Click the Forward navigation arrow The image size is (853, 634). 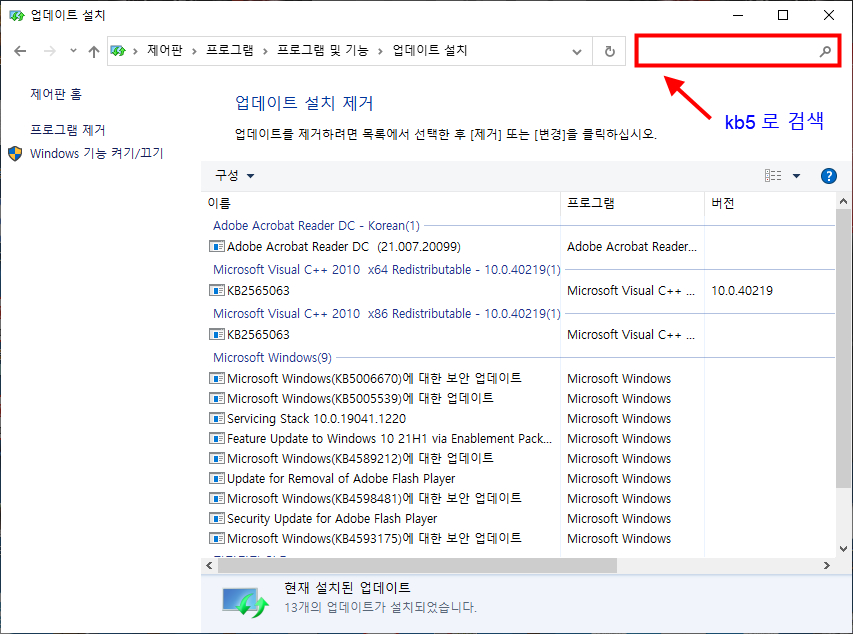(x=50, y=51)
